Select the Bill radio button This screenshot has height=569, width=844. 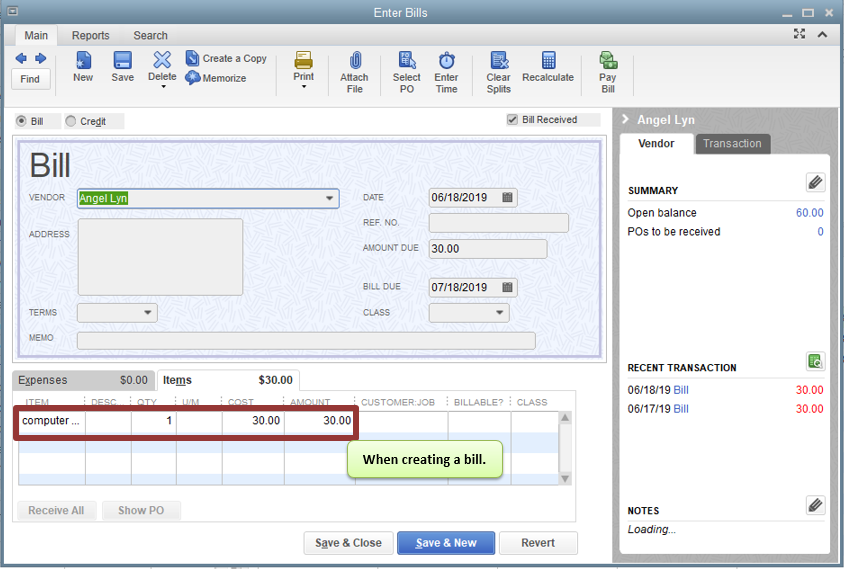coord(22,121)
